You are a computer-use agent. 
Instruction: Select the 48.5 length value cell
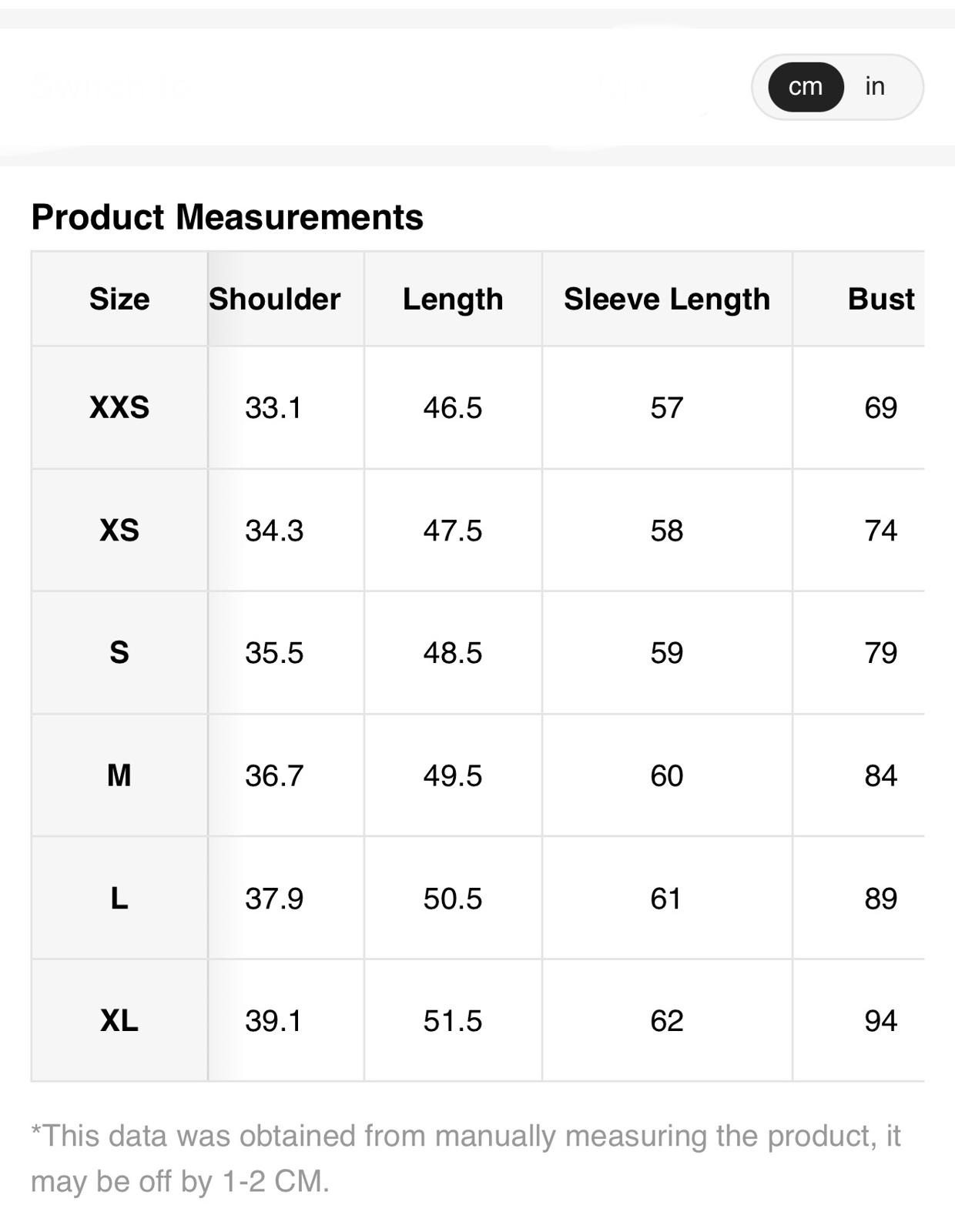click(453, 653)
